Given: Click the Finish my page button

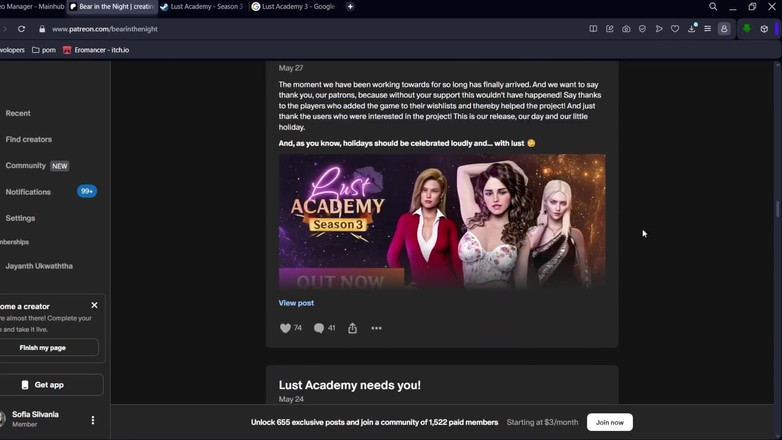Looking at the screenshot, I should 43,348.
